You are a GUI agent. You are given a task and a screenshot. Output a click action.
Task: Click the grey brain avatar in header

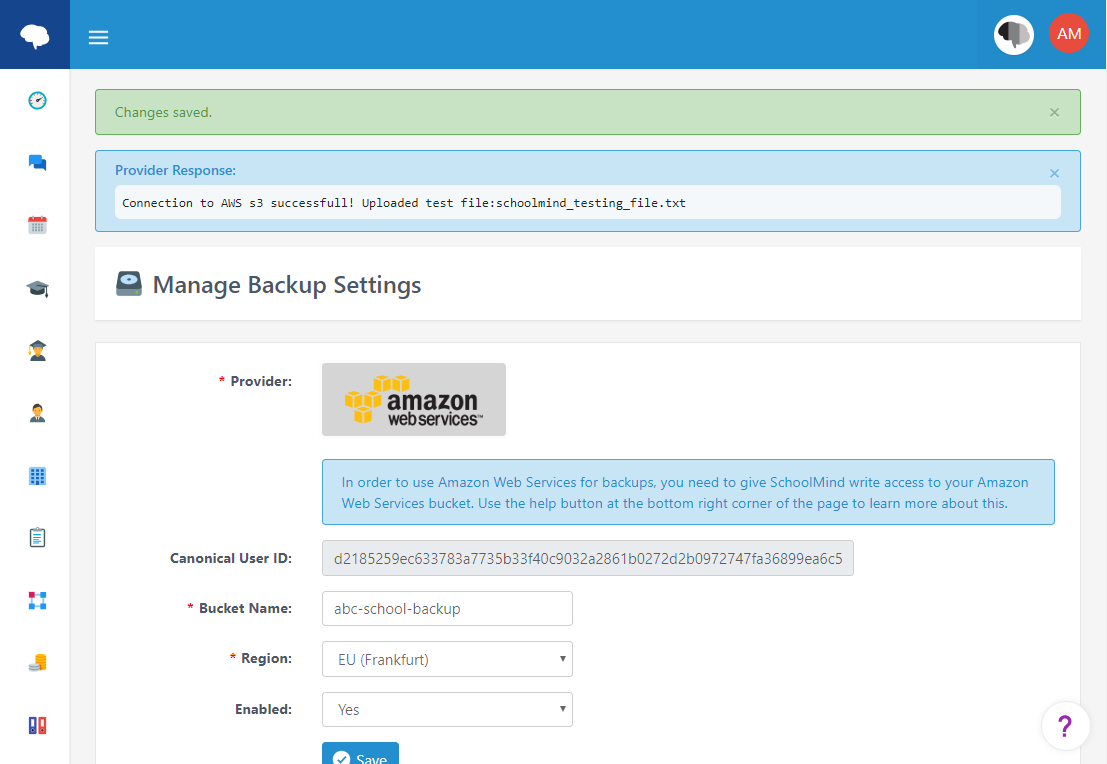[x=1014, y=35]
